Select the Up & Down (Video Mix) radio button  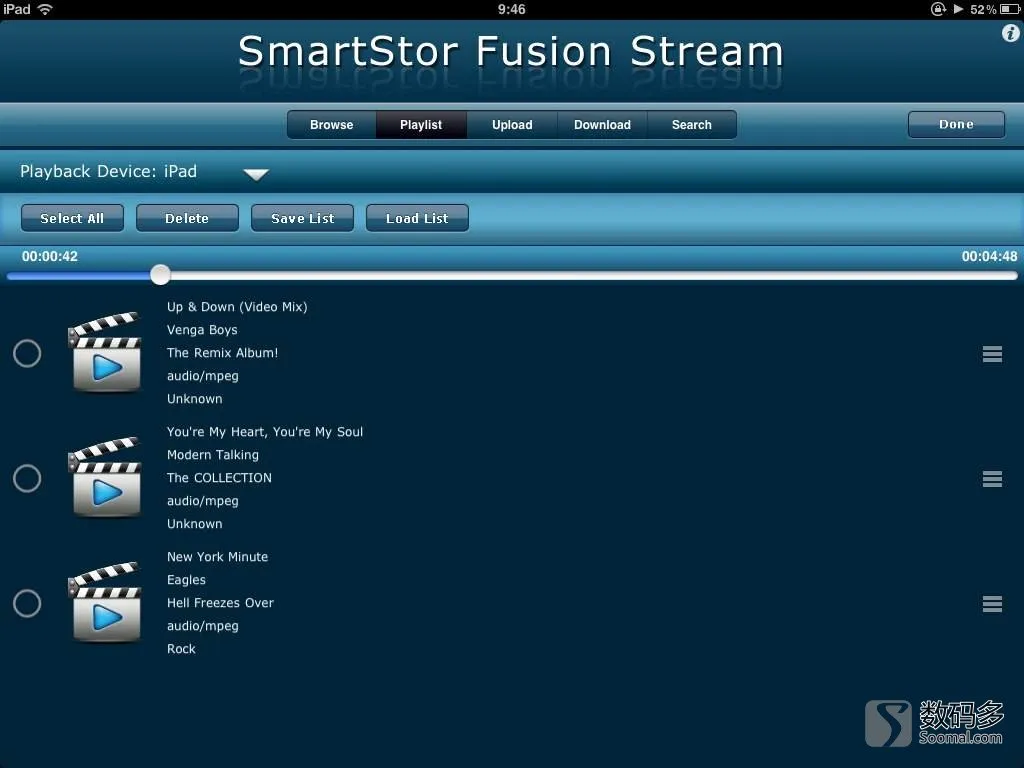coord(27,353)
